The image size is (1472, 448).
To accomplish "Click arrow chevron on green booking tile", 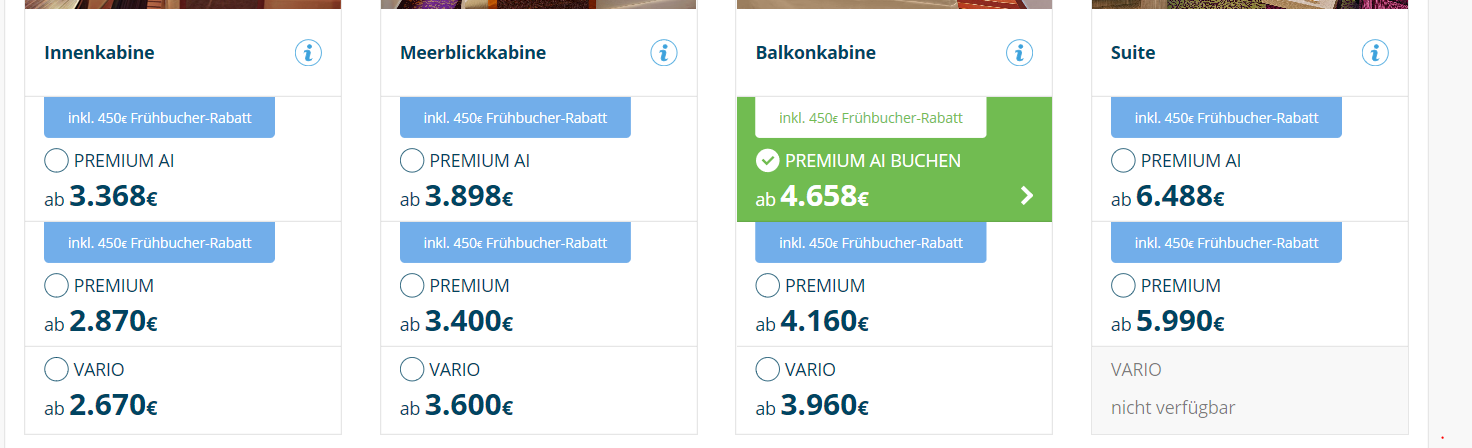I will coord(1026,196).
